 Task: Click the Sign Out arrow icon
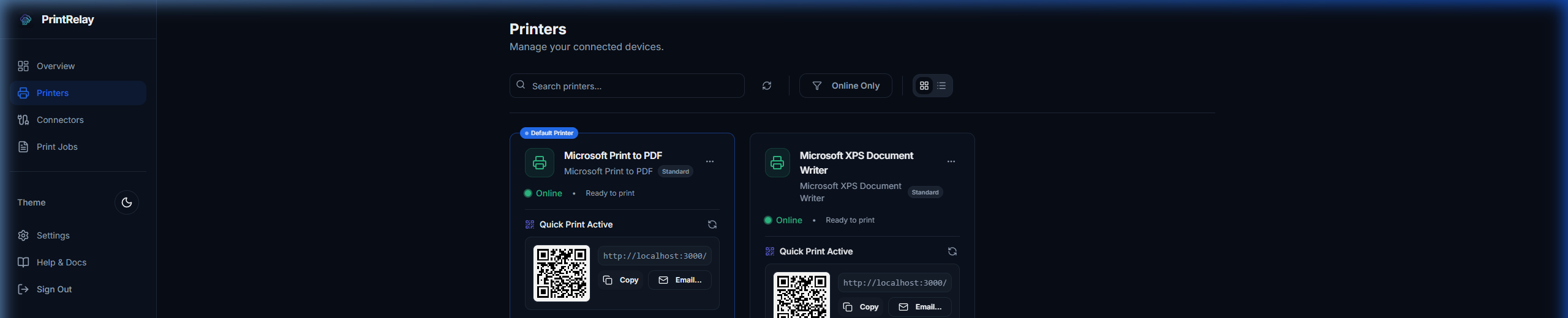point(23,289)
